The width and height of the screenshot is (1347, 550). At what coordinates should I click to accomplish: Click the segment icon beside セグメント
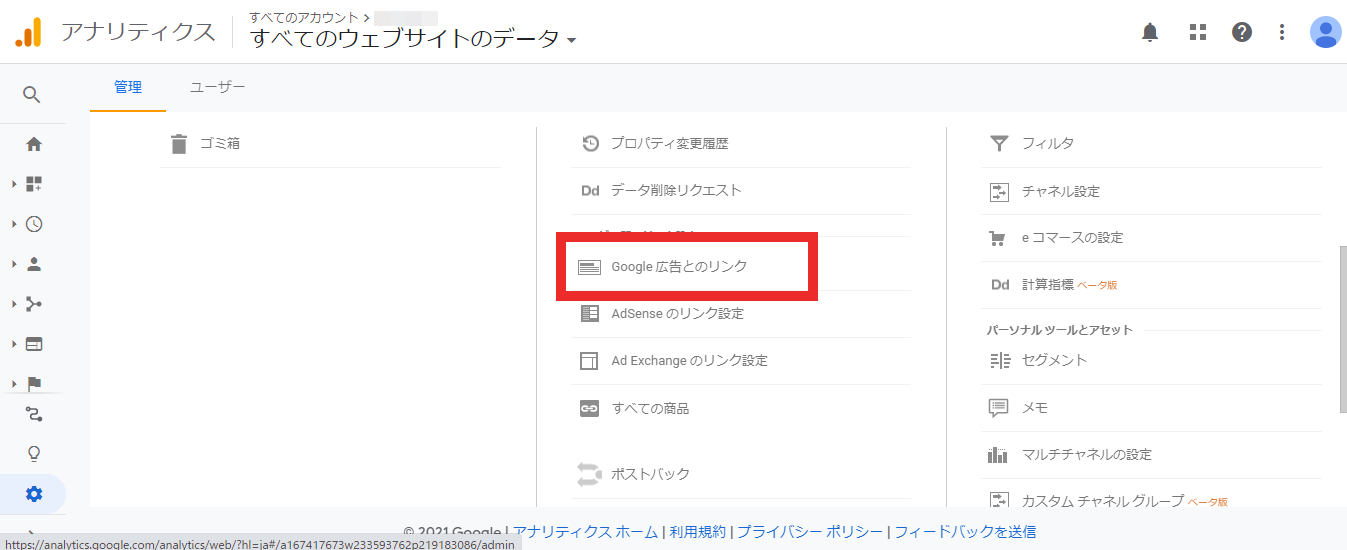[x=998, y=360]
